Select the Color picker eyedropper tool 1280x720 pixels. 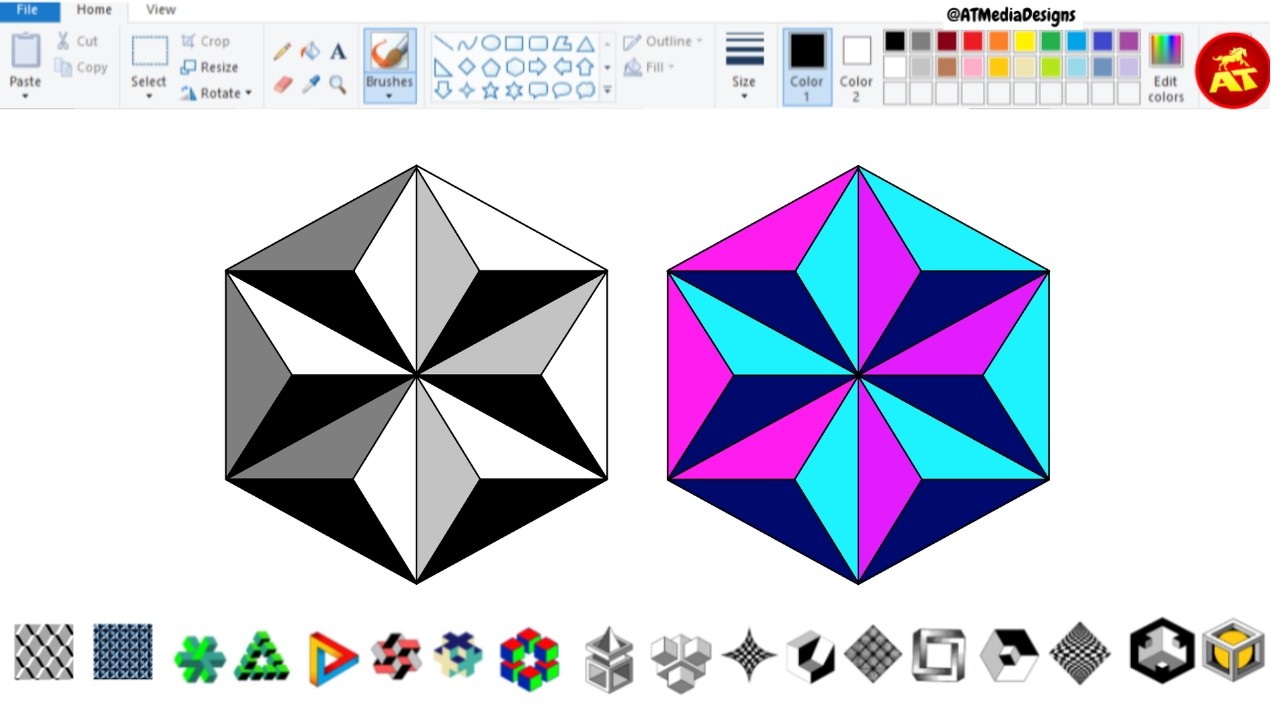tap(311, 85)
